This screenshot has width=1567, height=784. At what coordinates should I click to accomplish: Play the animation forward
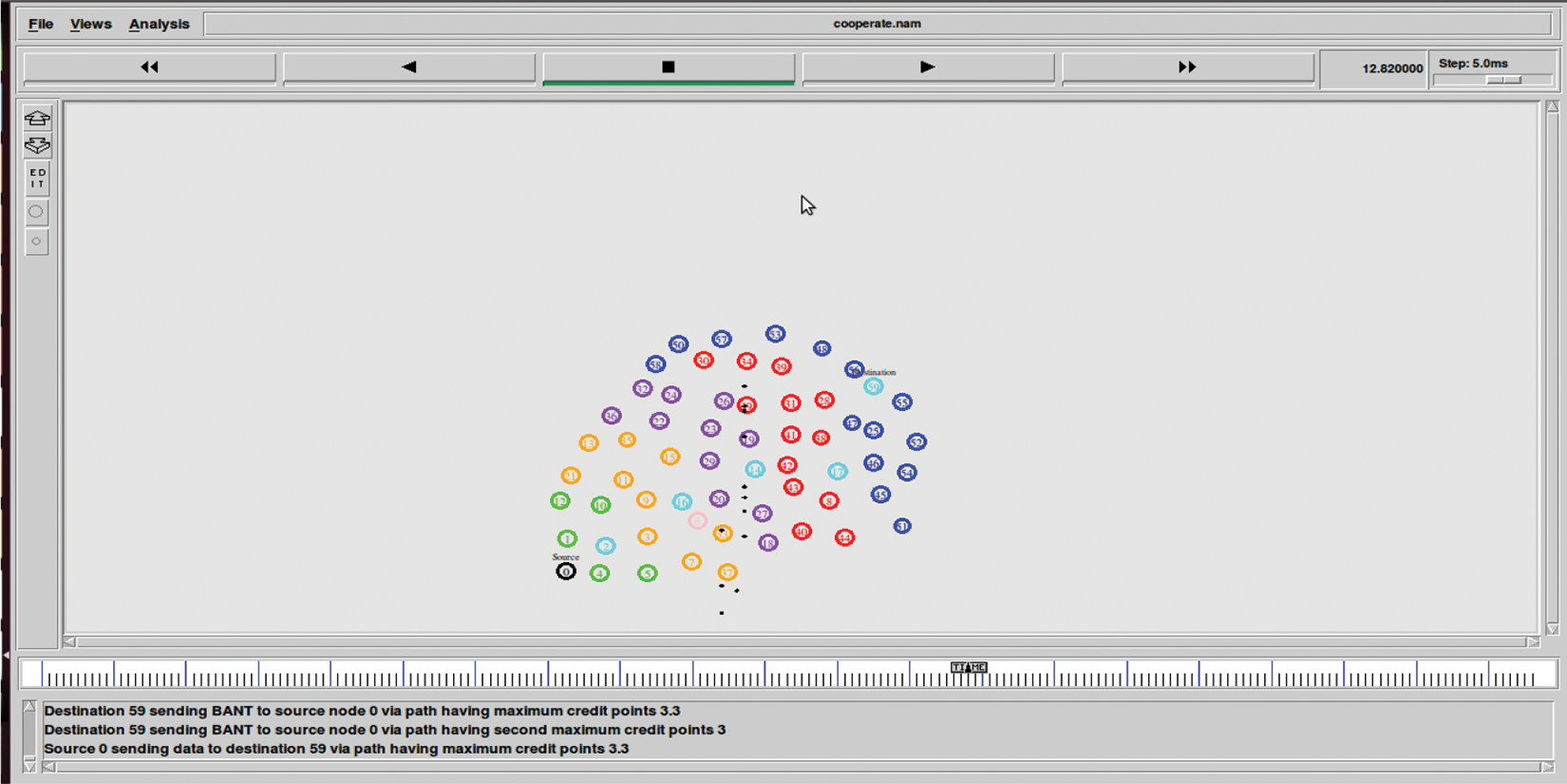click(x=928, y=67)
